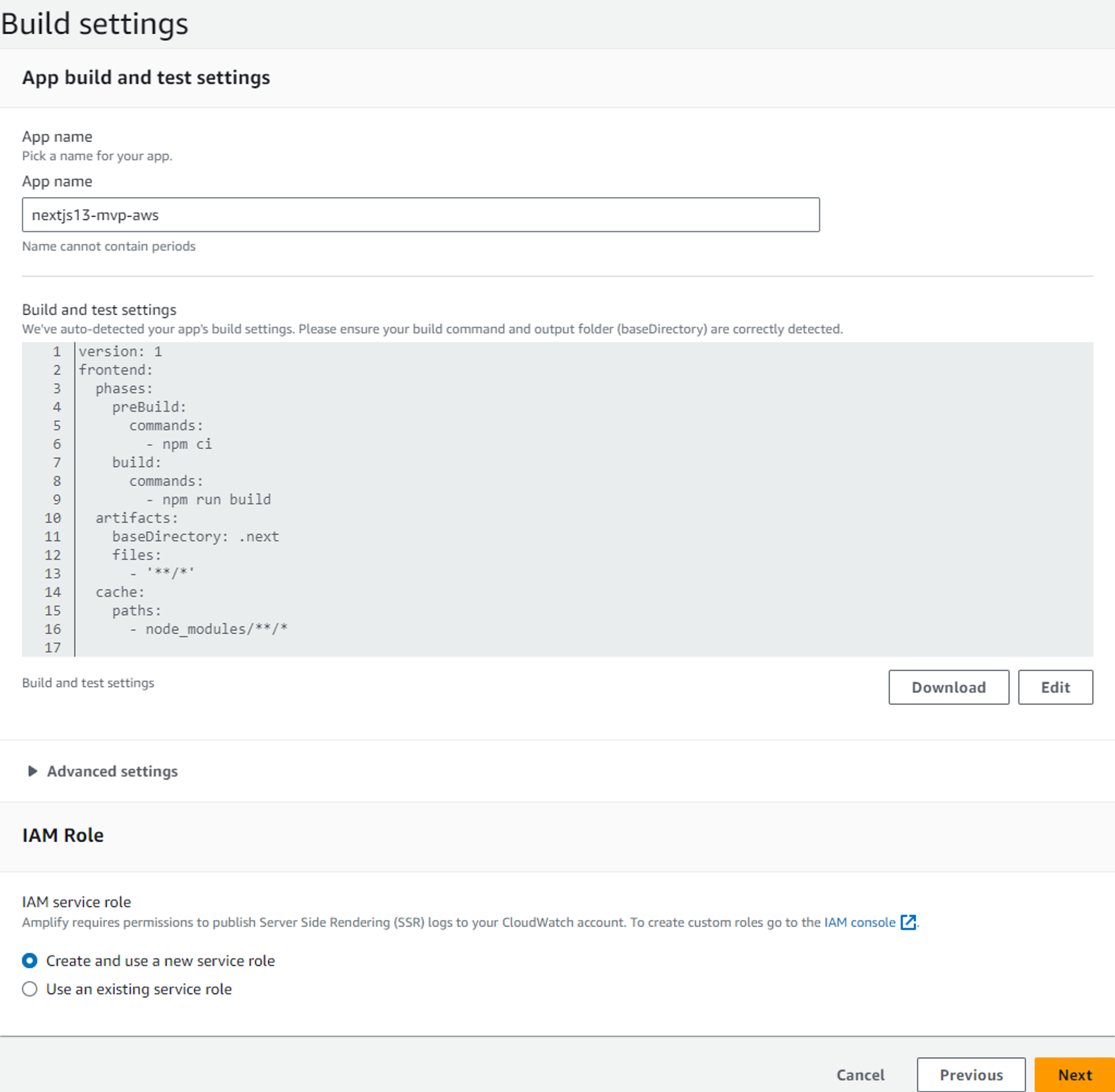Select Create and use a new service role
Screen dimensions: 1115x1092
pos(30,961)
